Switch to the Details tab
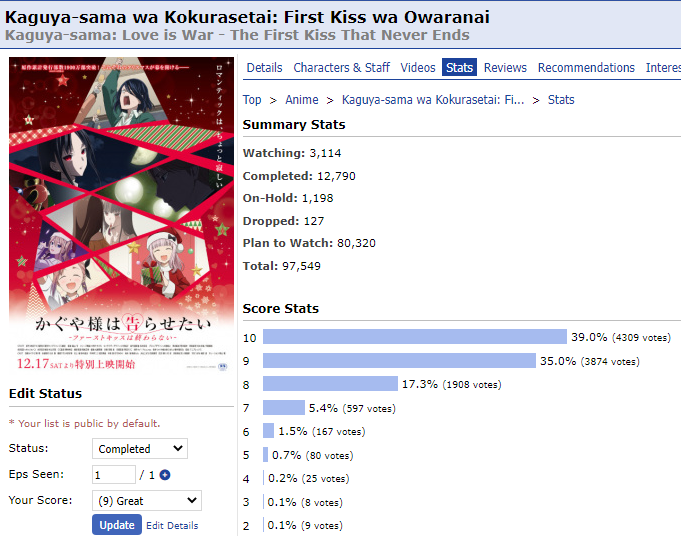Viewport: 681px width, 536px height. (265, 68)
